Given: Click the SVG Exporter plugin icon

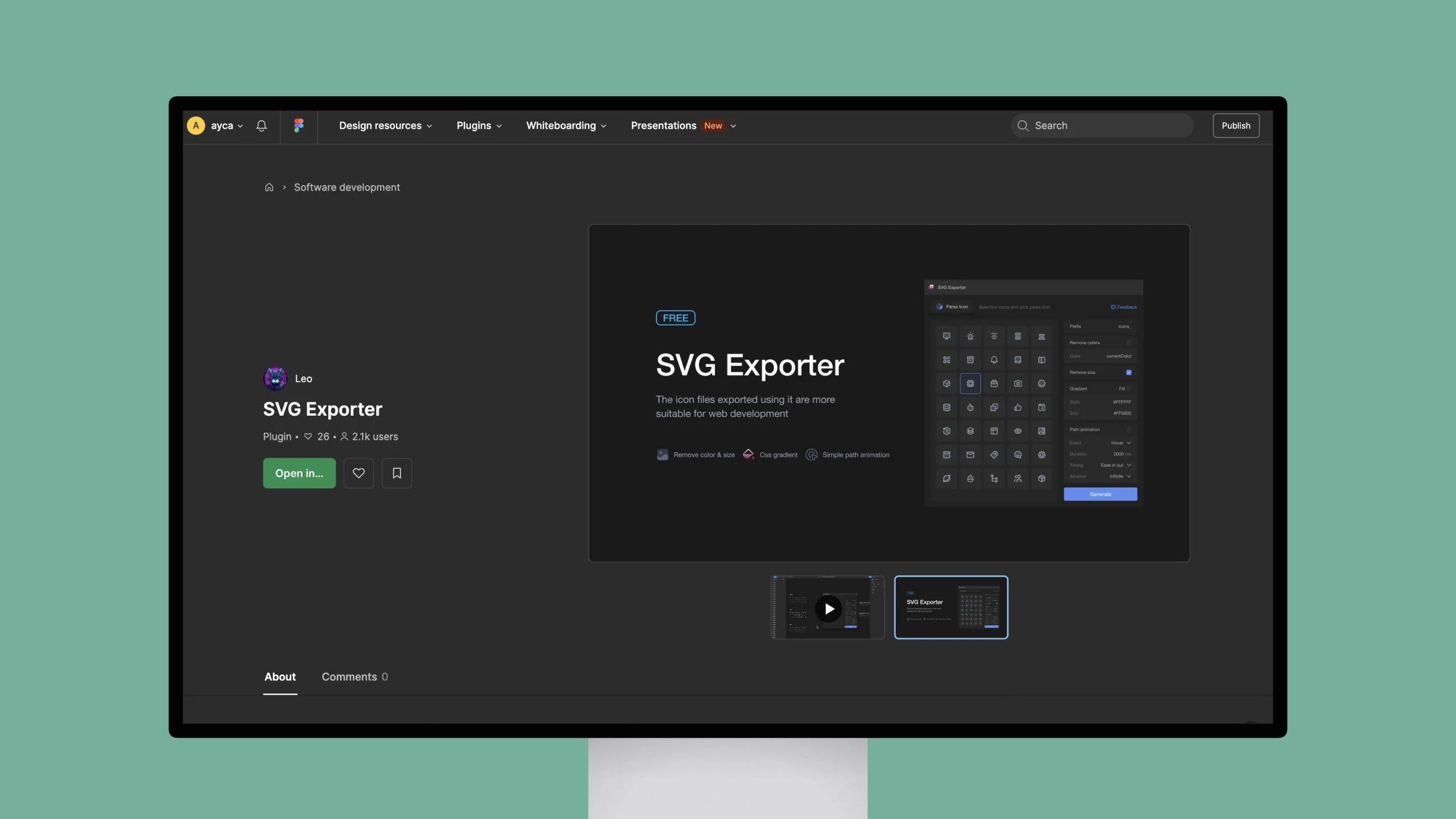Looking at the screenshot, I should (x=275, y=378).
